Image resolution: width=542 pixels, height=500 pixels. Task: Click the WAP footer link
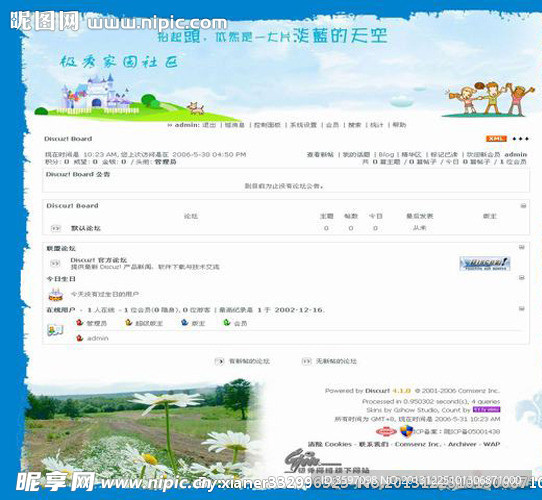pos(492,444)
